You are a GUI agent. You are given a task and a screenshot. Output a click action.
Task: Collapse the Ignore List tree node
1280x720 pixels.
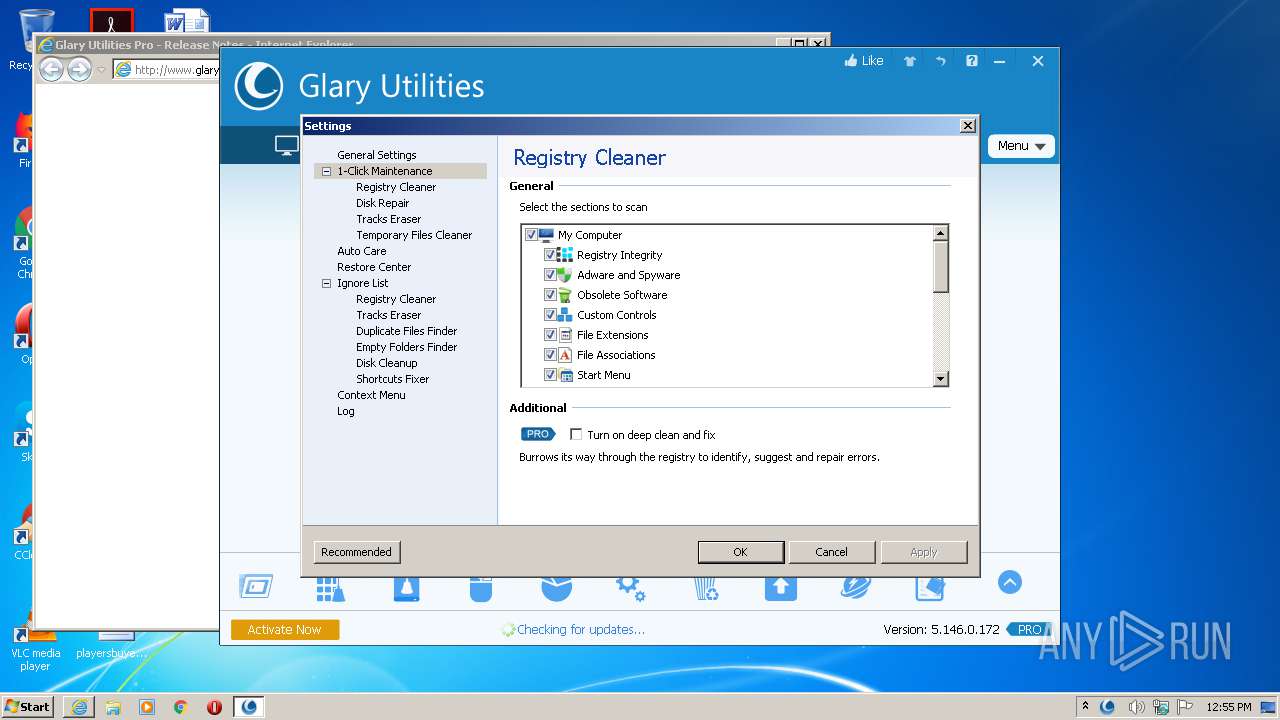tap(326, 283)
